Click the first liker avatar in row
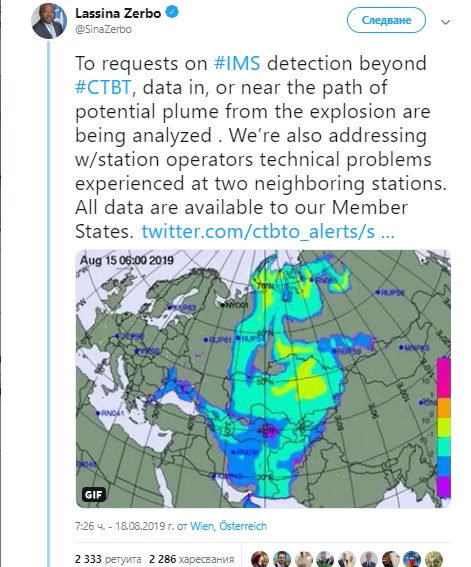 [260, 559]
